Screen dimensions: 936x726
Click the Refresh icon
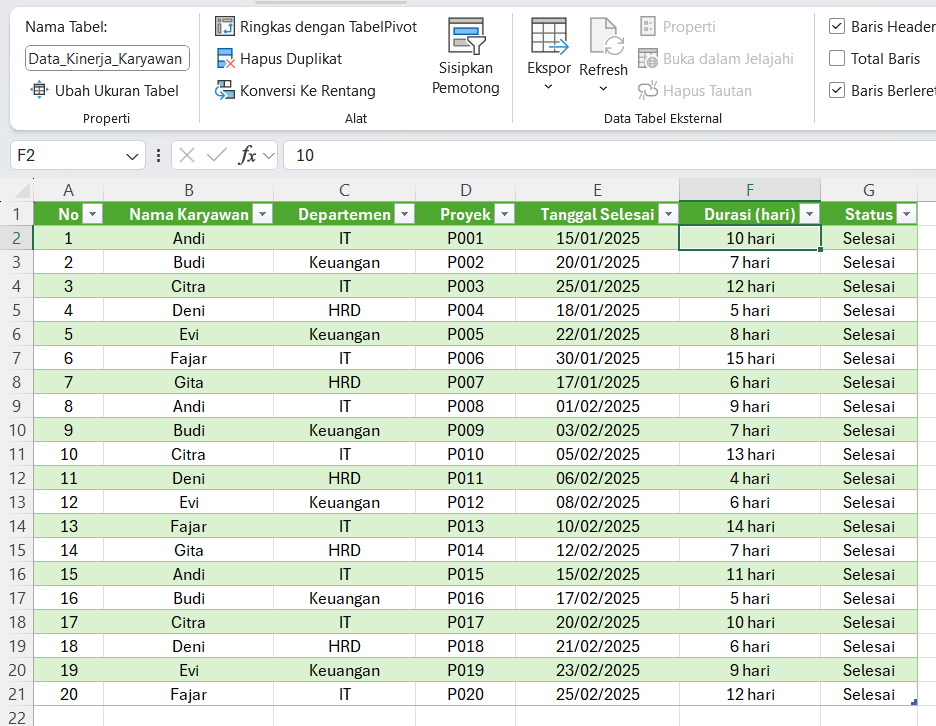[x=605, y=37]
